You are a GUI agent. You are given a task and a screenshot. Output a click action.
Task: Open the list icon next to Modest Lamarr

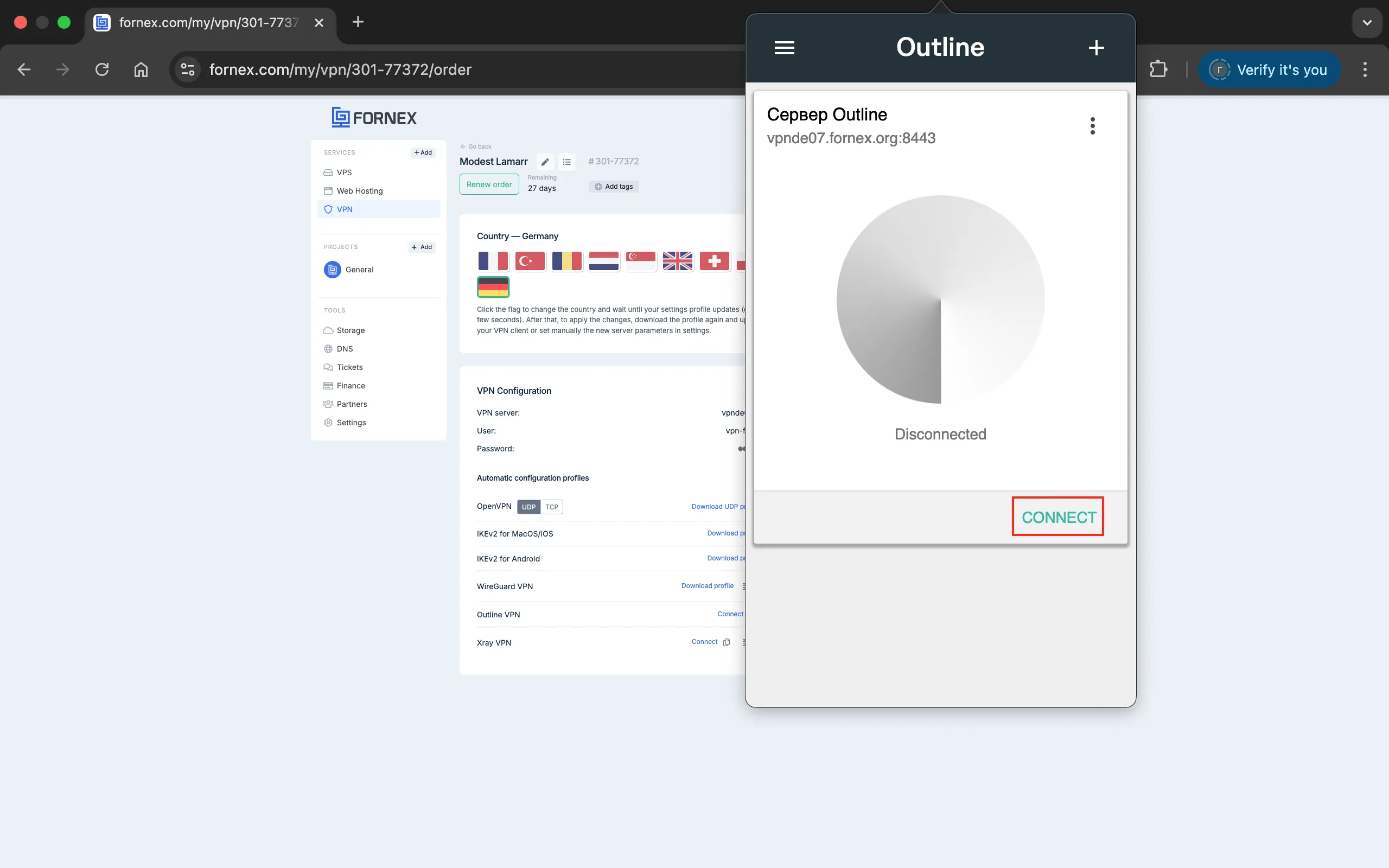[x=567, y=162]
